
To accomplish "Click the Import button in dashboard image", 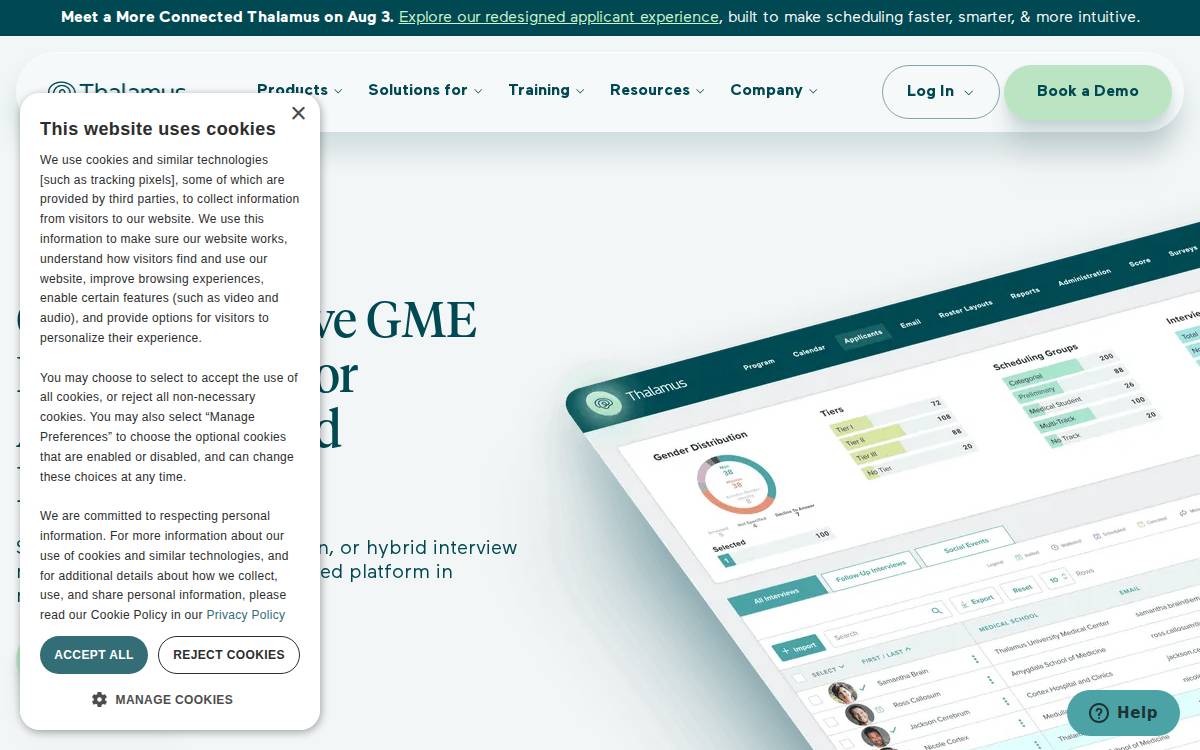I will pyautogui.click(x=798, y=648).
